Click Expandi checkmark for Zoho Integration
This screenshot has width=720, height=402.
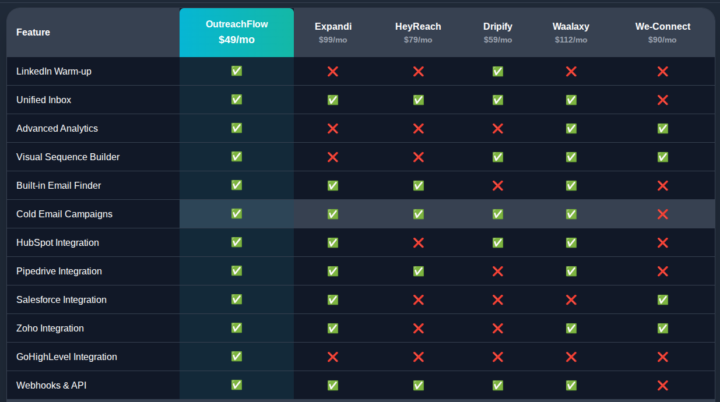333,328
